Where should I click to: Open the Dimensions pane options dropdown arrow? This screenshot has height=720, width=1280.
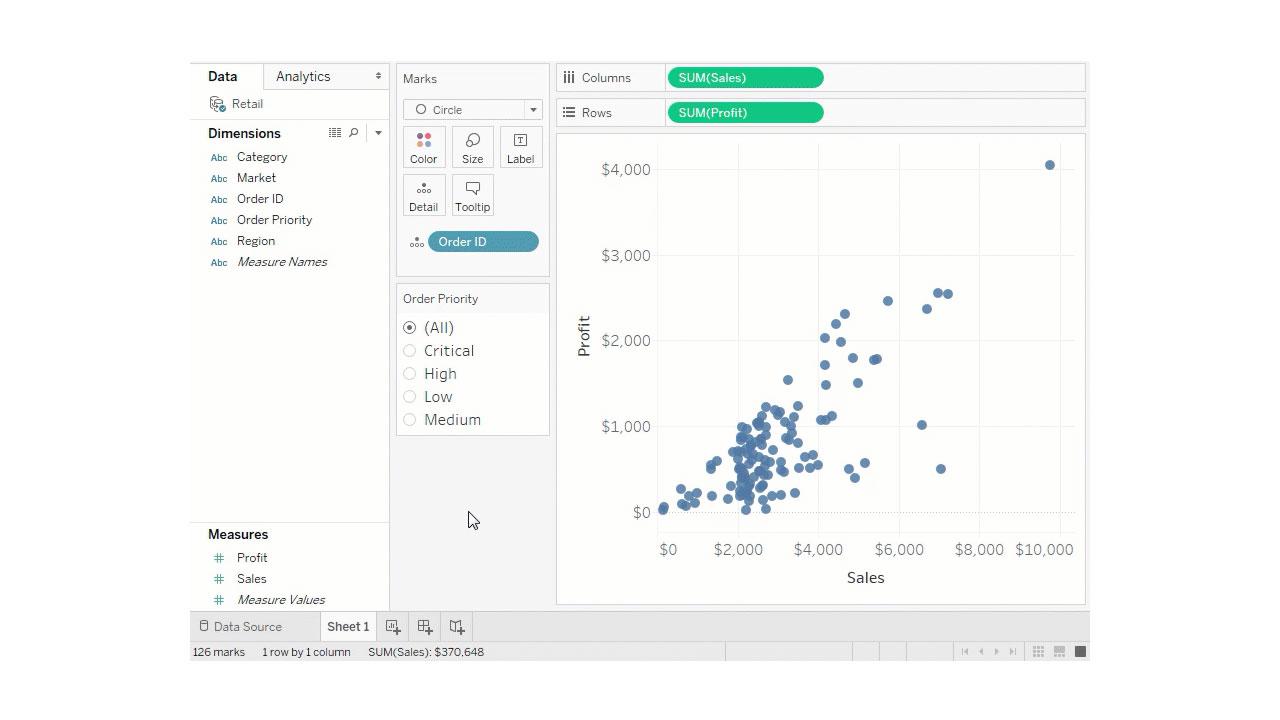coord(378,132)
